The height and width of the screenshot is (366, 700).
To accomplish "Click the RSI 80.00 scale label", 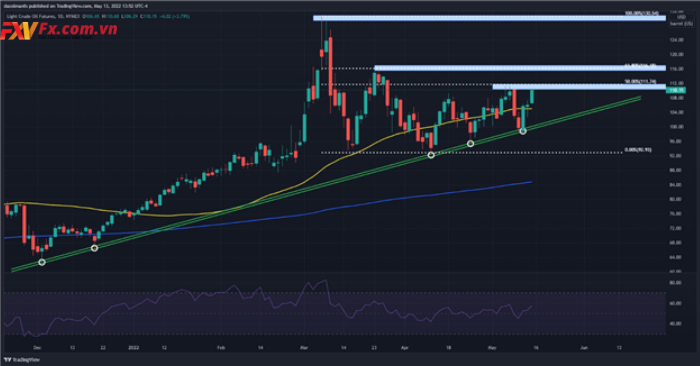I will click(675, 283).
